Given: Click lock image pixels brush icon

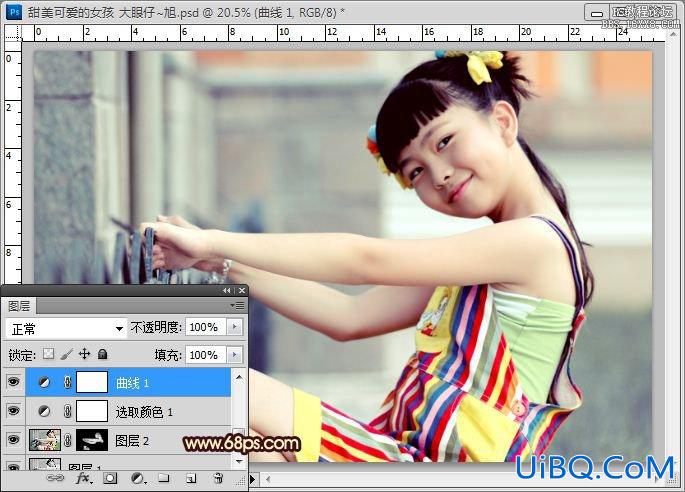Looking at the screenshot, I should 66,354.
